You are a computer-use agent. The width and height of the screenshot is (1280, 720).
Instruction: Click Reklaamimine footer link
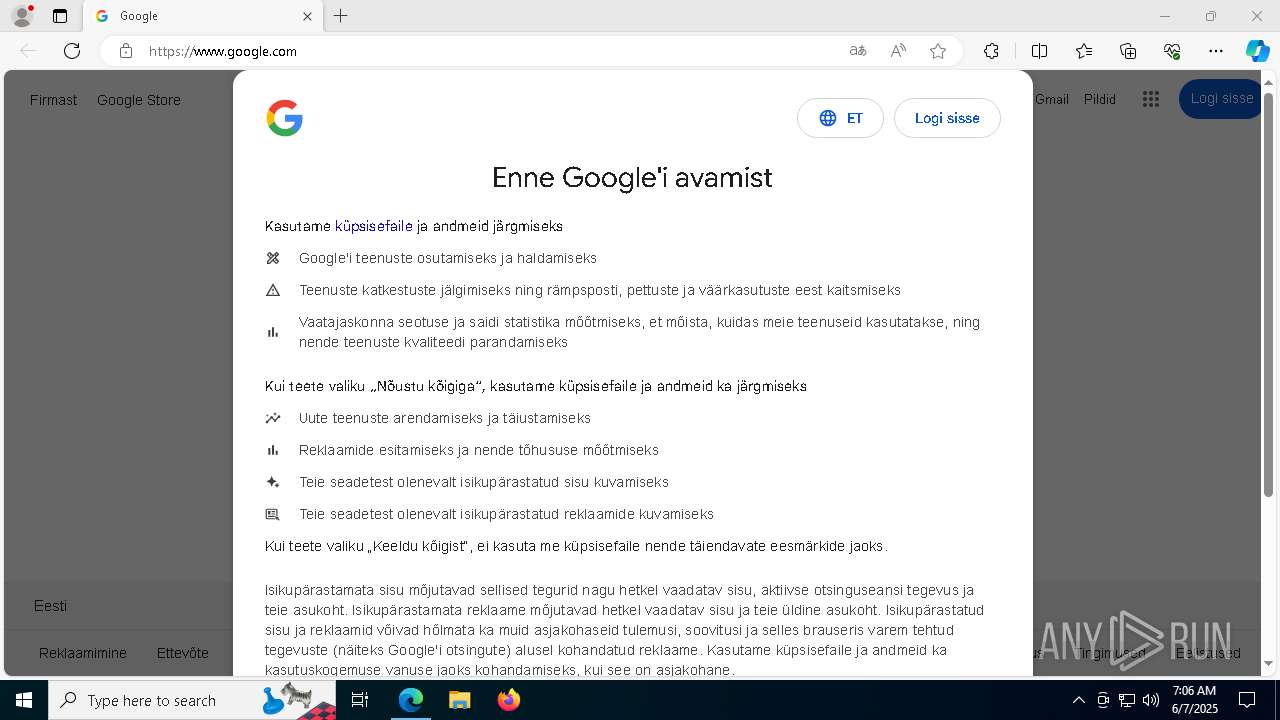pyautogui.click(x=83, y=653)
